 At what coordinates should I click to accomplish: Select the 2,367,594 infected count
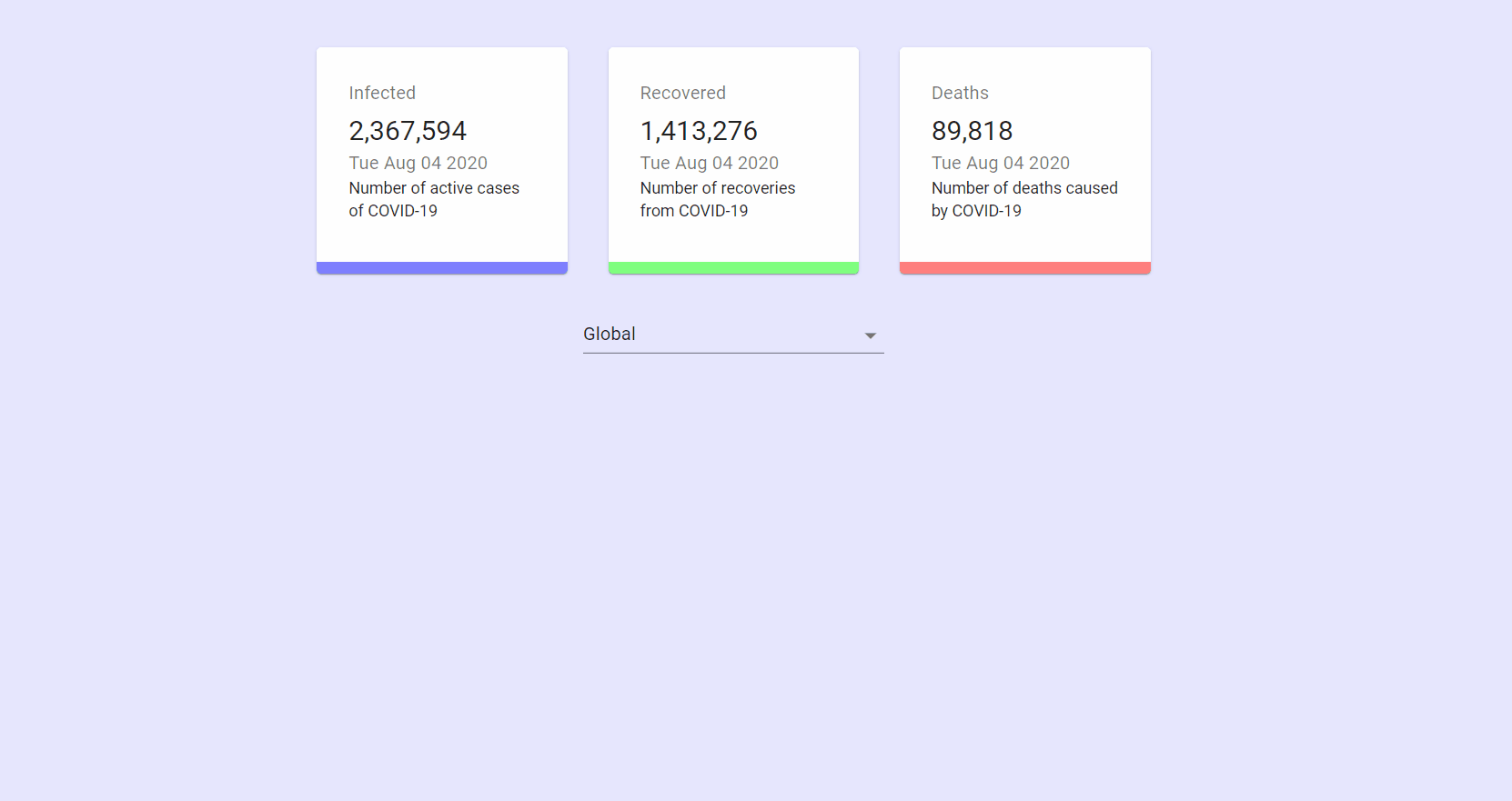408,131
